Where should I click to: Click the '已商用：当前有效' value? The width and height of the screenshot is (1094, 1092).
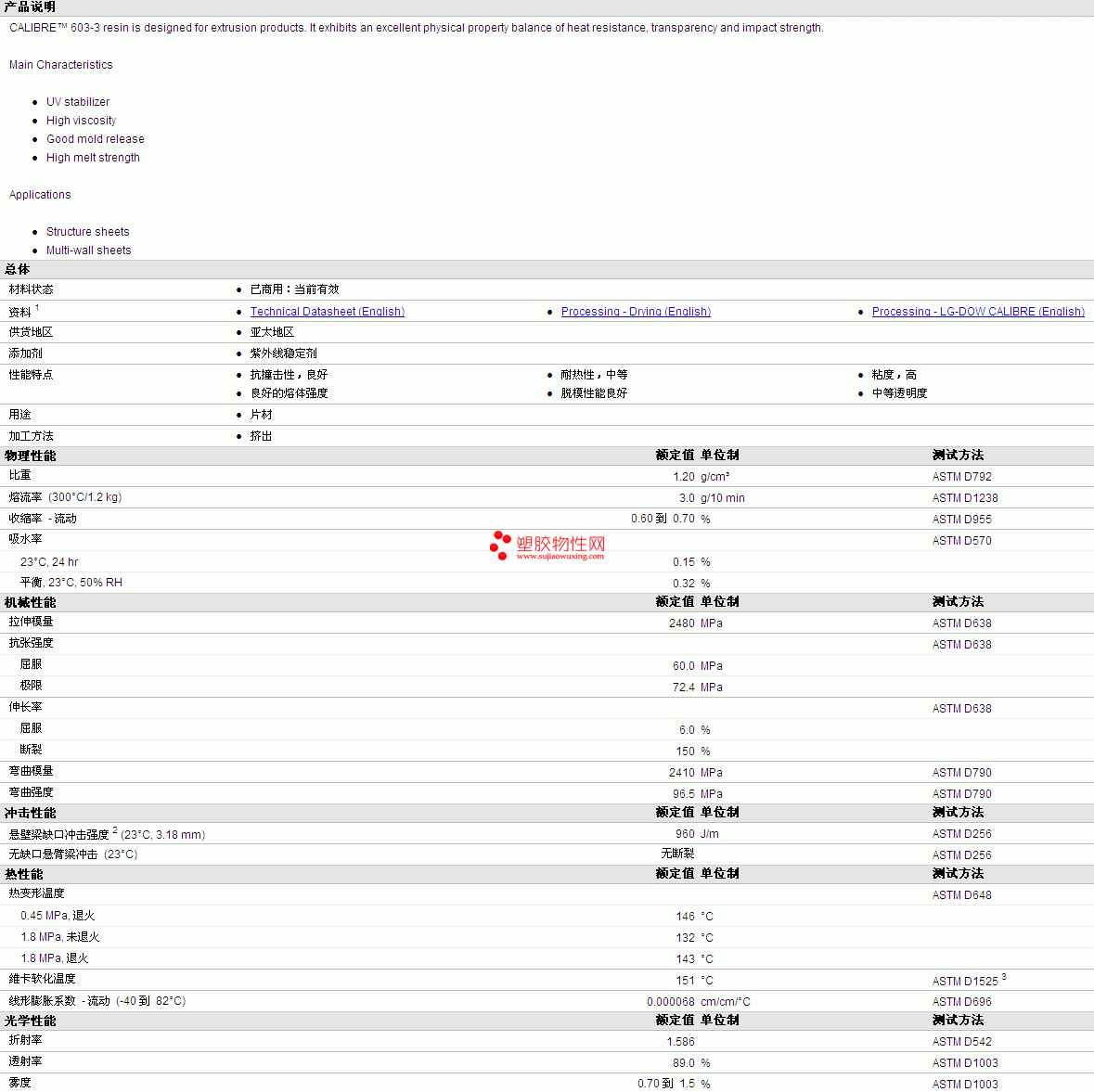[294, 289]
